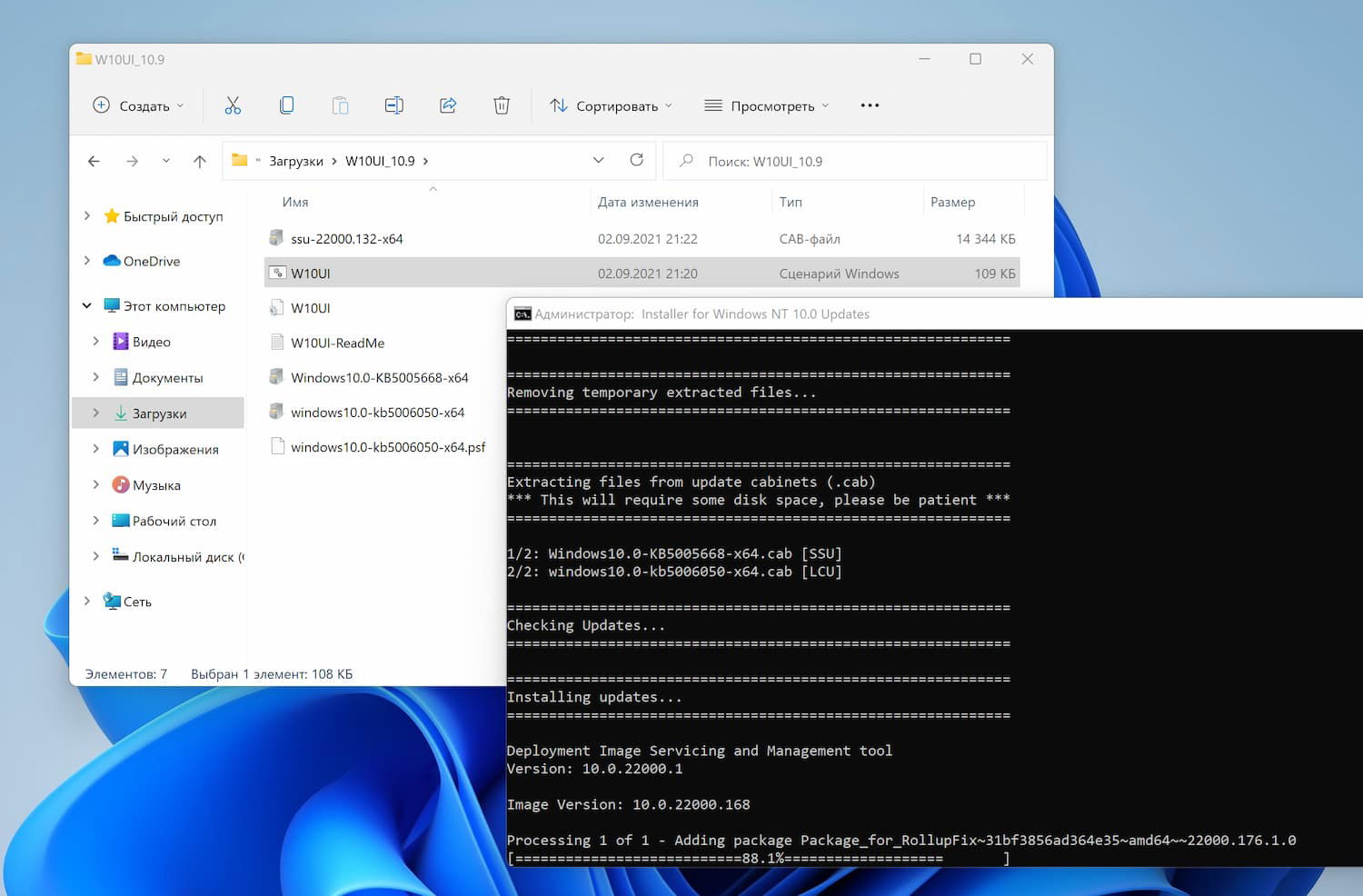The height and width of the screenshot is (896, 1363).
Task: Open Сеть in the sidebar
Action: 137,602
